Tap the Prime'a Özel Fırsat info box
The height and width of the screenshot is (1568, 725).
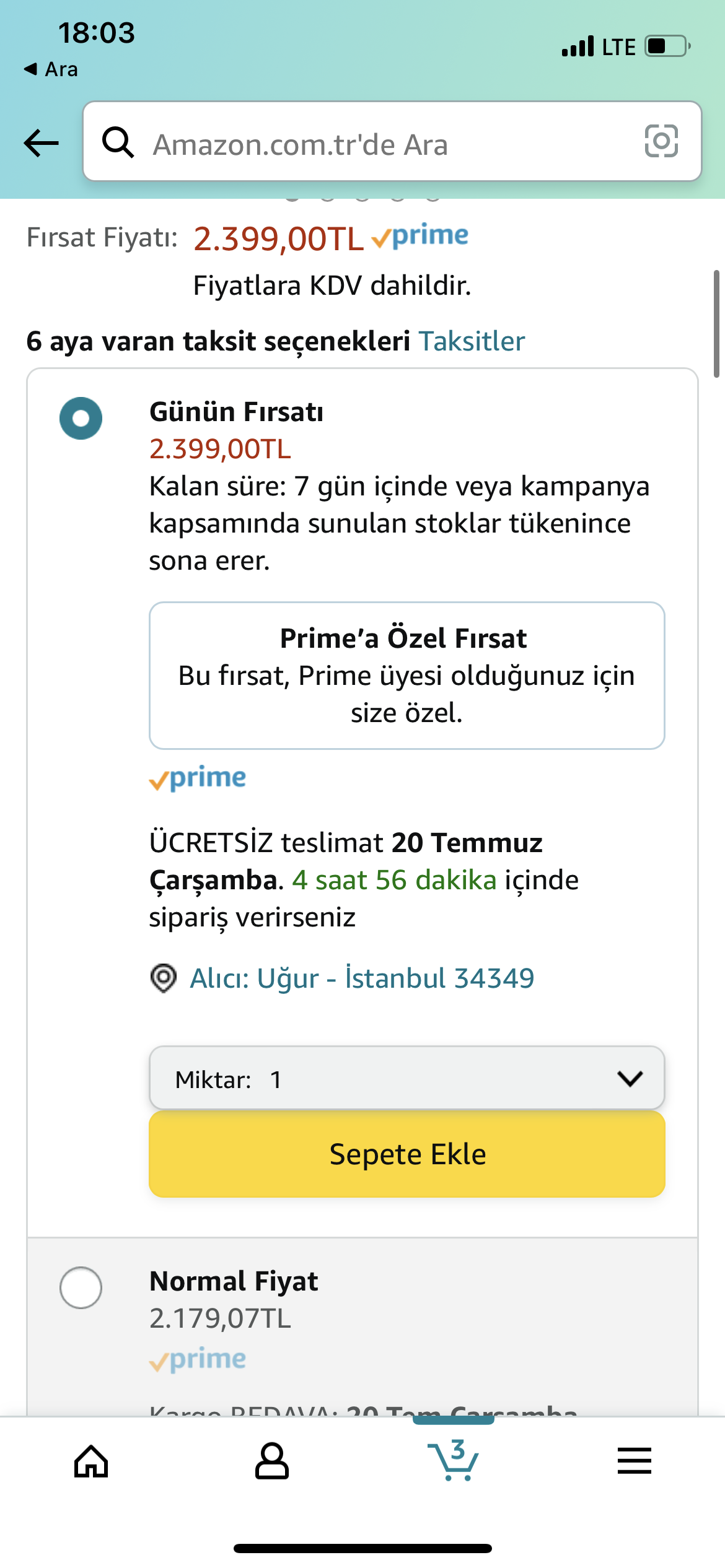click(406, 675)
